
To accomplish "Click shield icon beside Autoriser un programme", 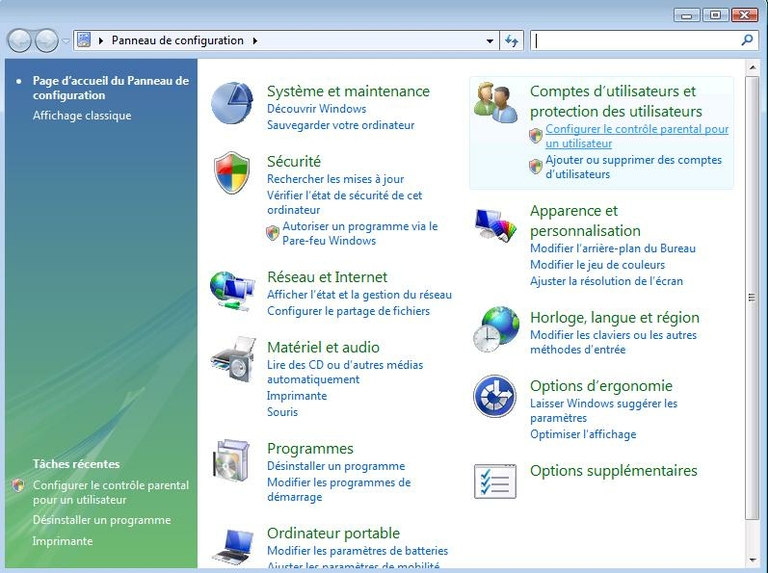I will point(273,233).
